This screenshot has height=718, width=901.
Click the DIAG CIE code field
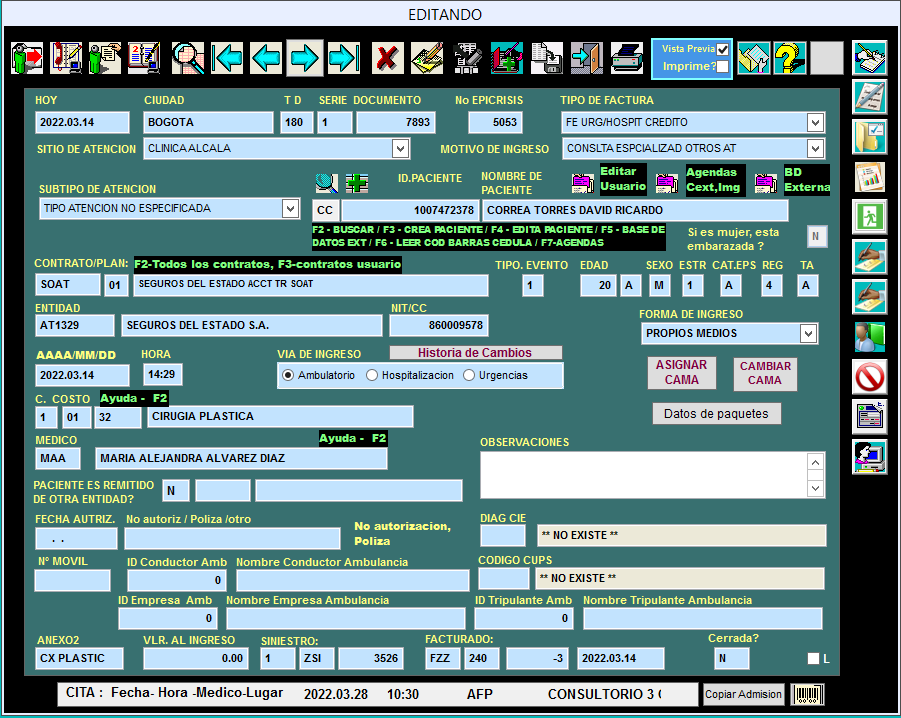pos(503,535)
